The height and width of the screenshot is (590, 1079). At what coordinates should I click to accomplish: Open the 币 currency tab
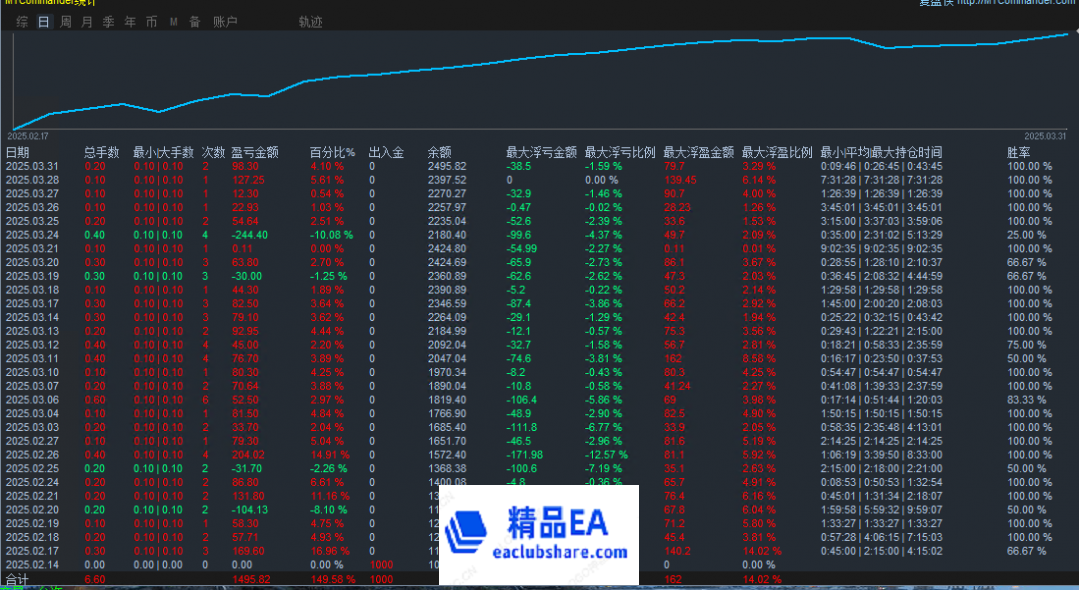(151, 22)
